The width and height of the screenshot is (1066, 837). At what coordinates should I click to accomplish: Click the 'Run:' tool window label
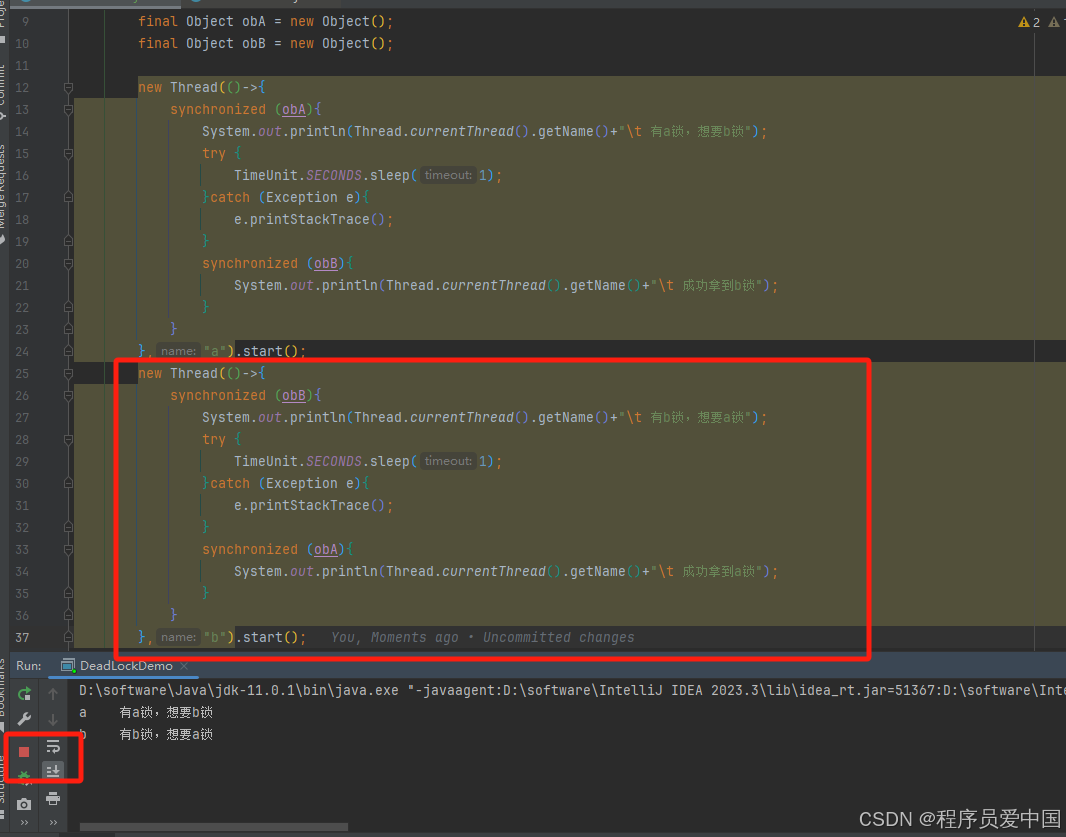pyautogui.click(x=29, y=666)
